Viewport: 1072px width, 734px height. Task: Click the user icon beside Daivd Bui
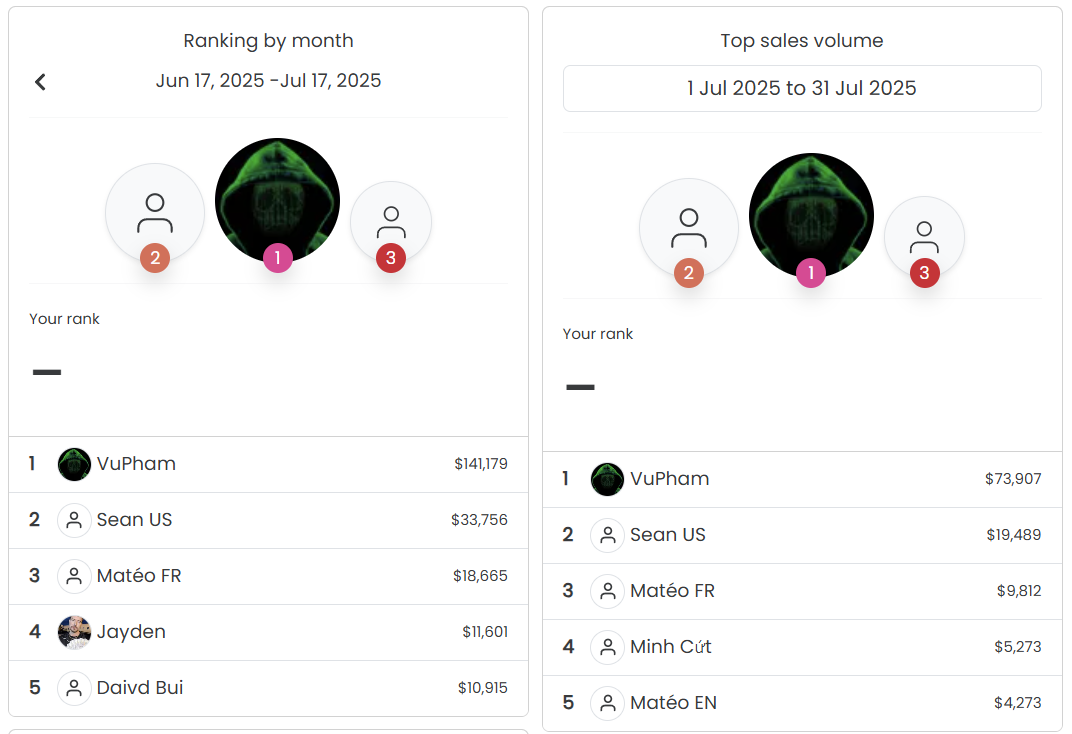tap(75, 688)
